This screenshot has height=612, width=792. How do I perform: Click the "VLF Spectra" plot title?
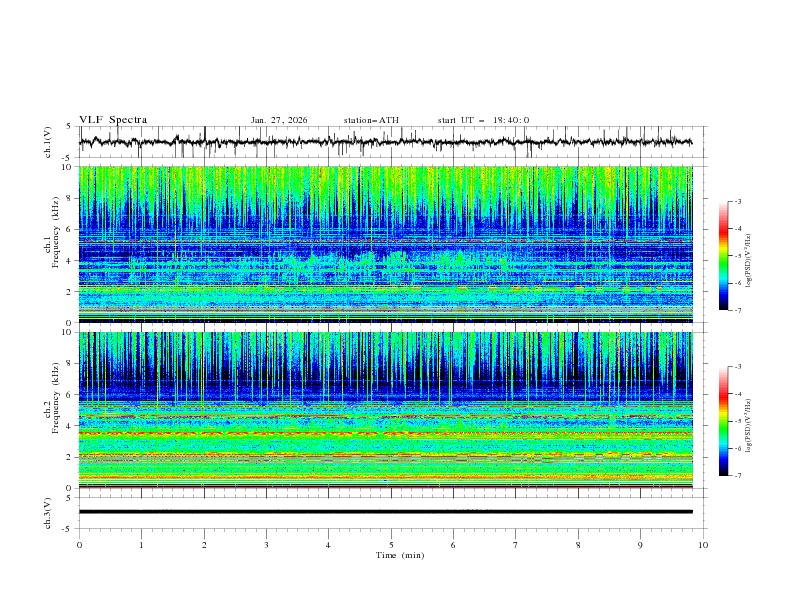pyautogui.click(x=113, y=120)
